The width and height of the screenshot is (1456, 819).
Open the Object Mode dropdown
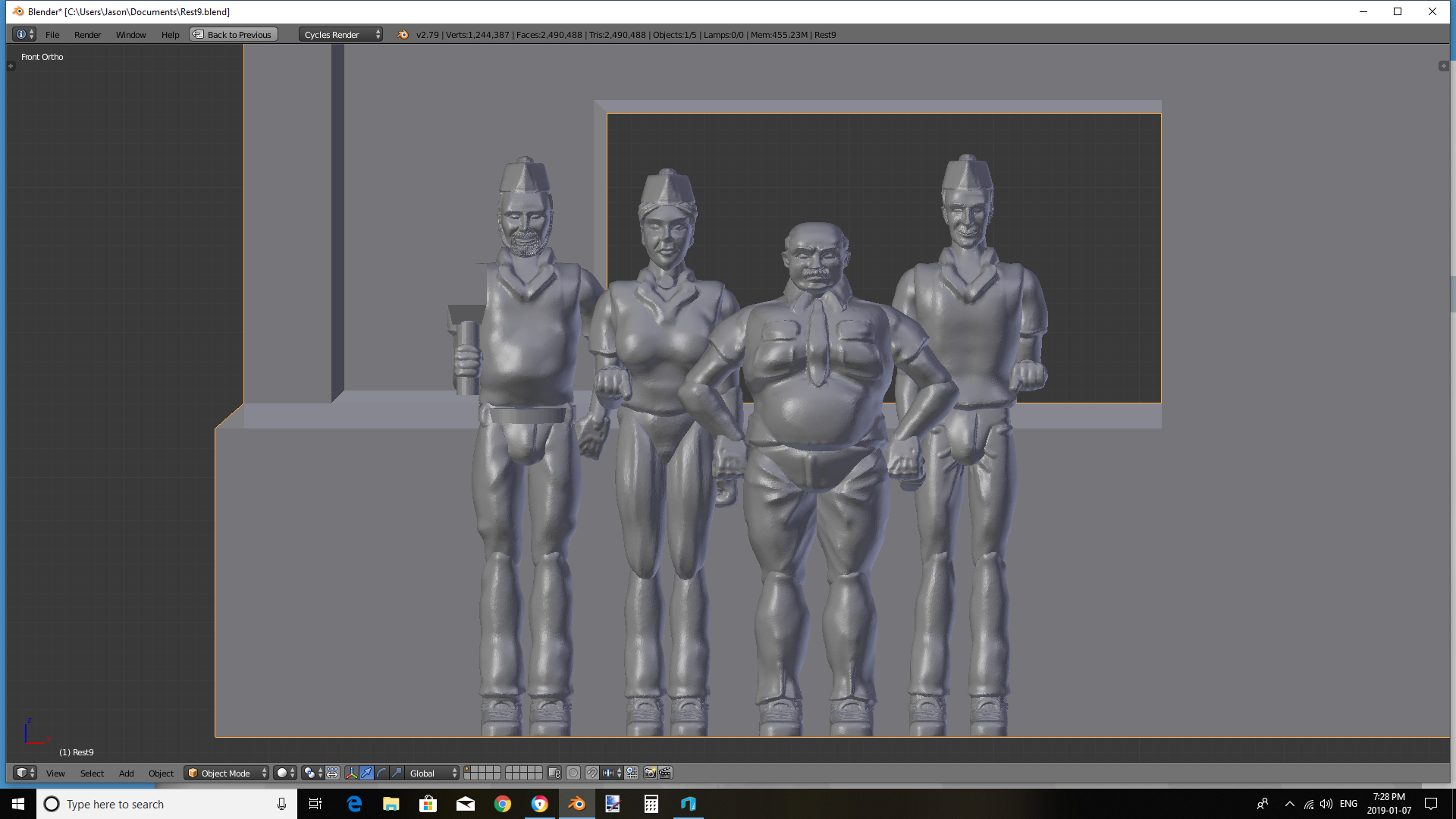pos(226,773)
